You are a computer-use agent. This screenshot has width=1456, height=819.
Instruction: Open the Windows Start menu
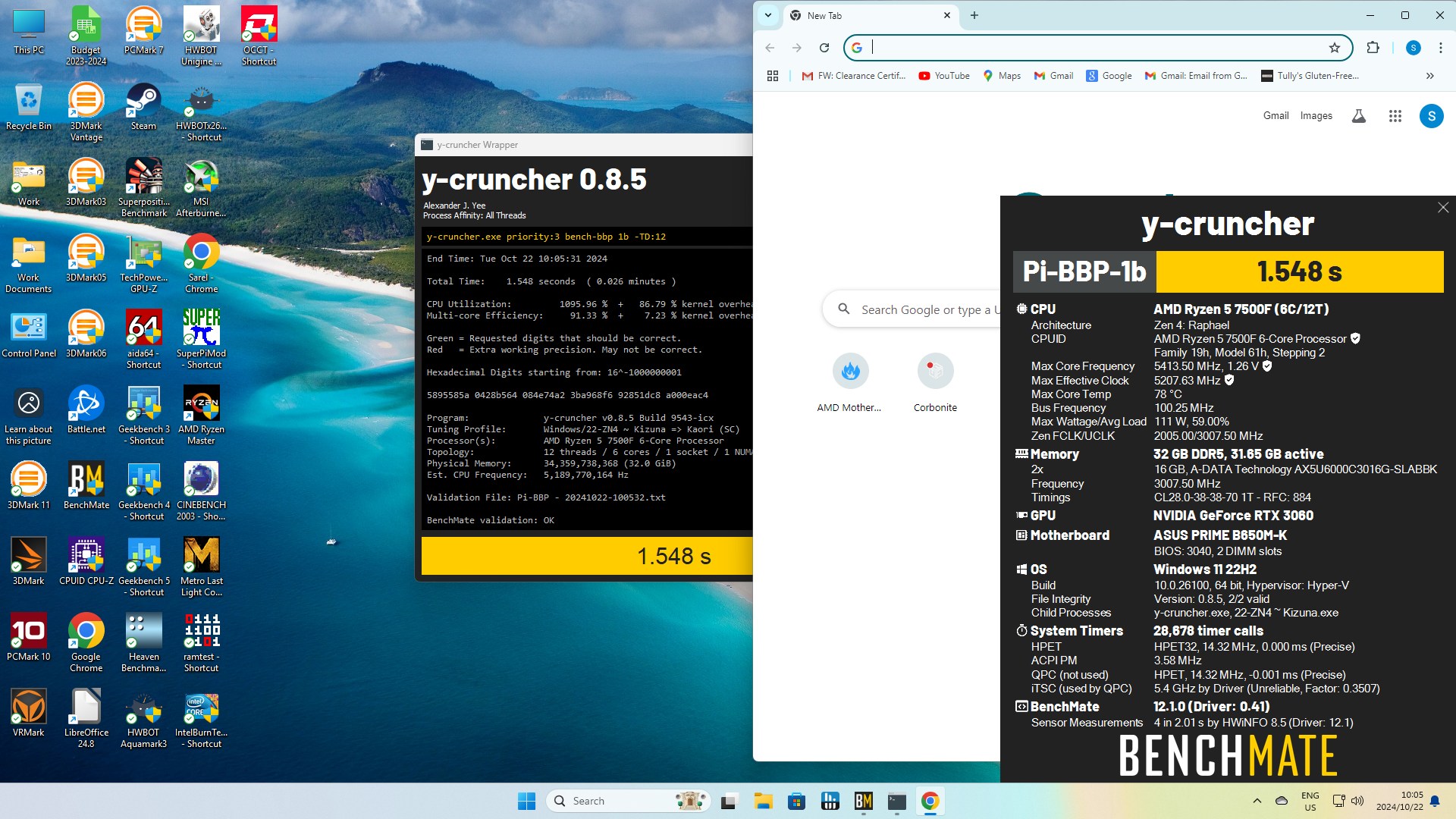tap(526, 801)
